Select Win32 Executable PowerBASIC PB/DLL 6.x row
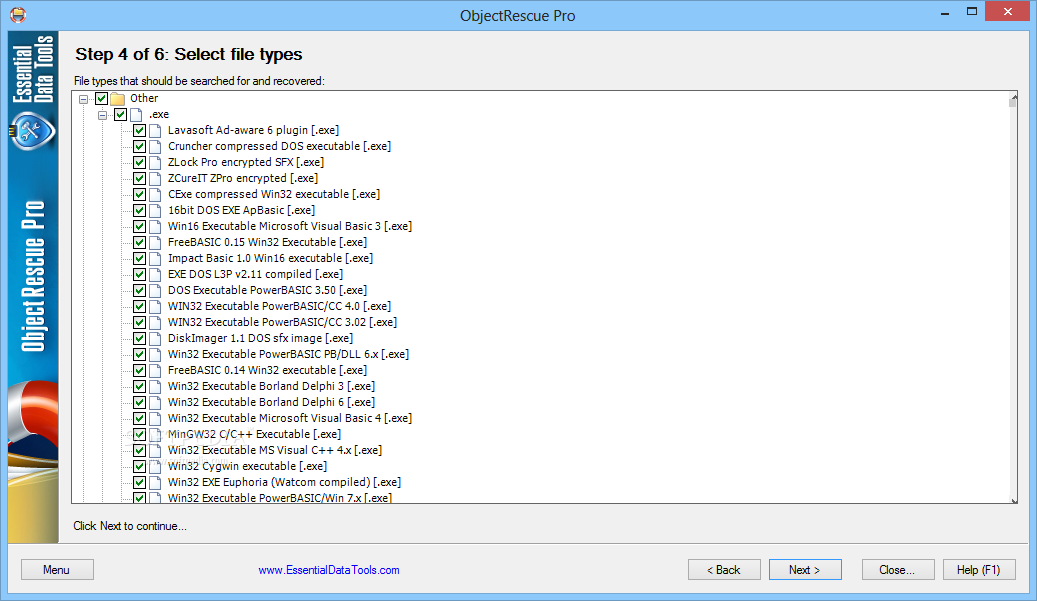The image size is (1037, 601). [x=288, y=354]
